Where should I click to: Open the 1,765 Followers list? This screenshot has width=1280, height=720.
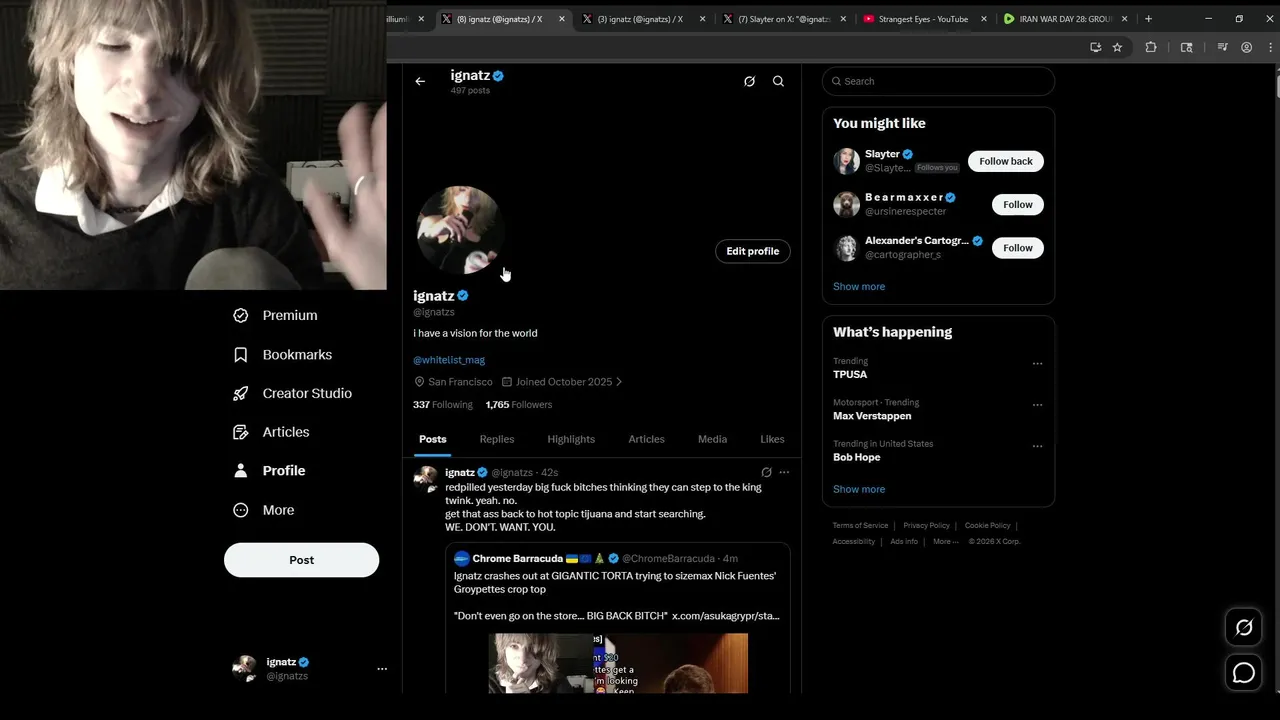(518, 405)
